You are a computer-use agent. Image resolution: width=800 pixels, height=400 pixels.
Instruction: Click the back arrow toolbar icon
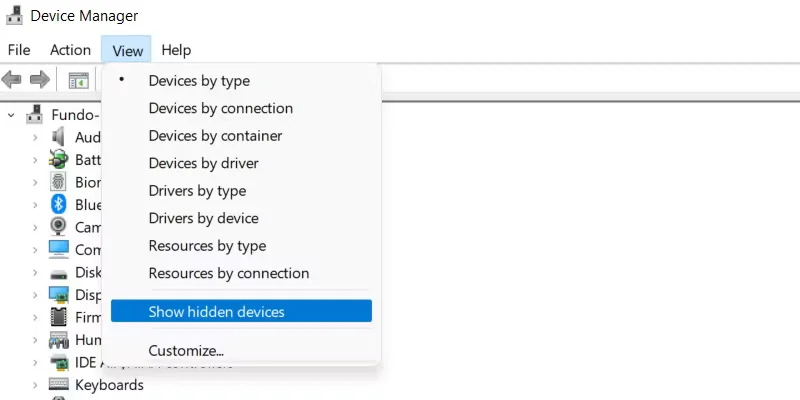click(x=14, y=79)
